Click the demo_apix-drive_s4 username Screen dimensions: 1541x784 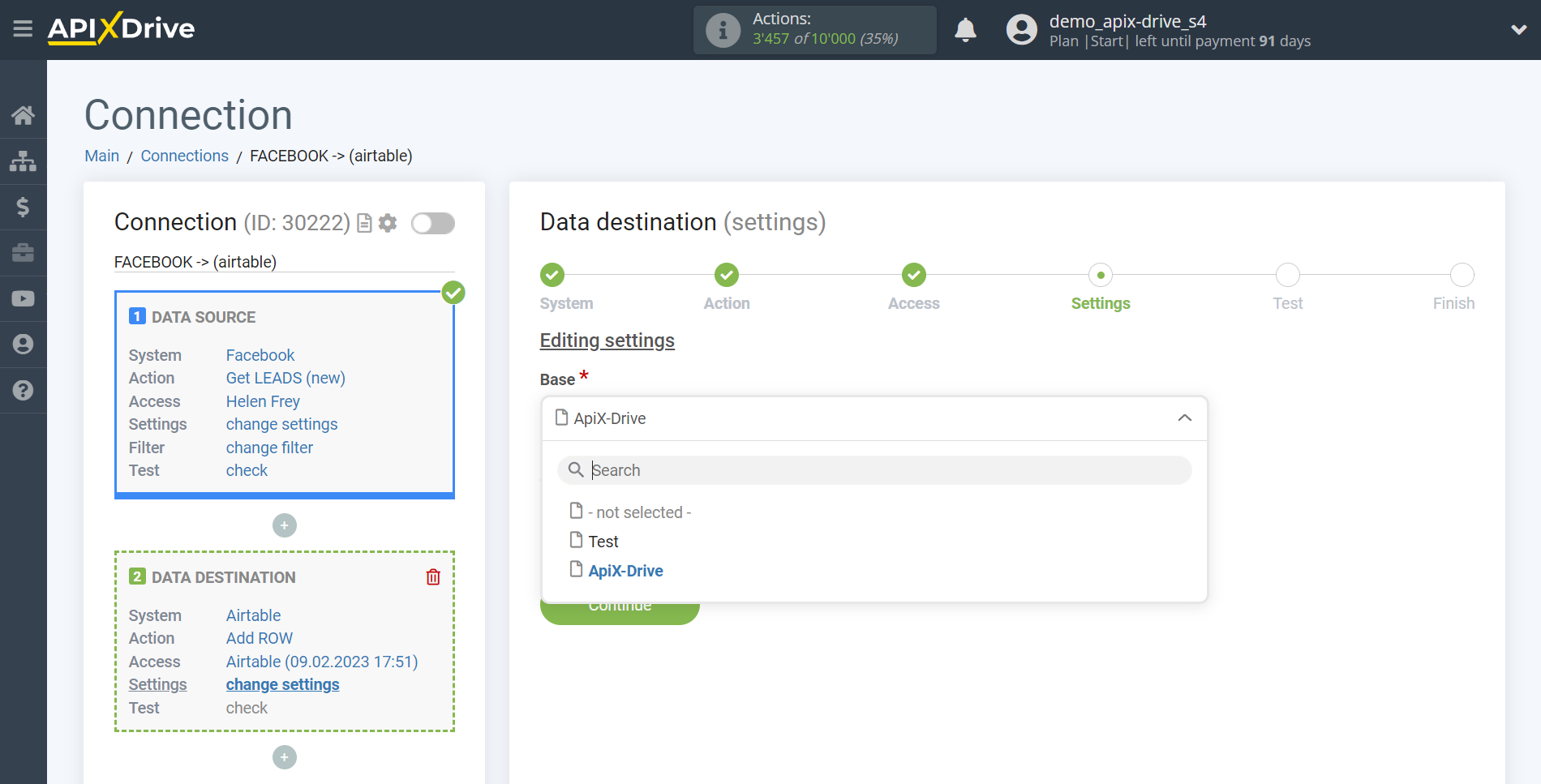[x=1127, y=21]
